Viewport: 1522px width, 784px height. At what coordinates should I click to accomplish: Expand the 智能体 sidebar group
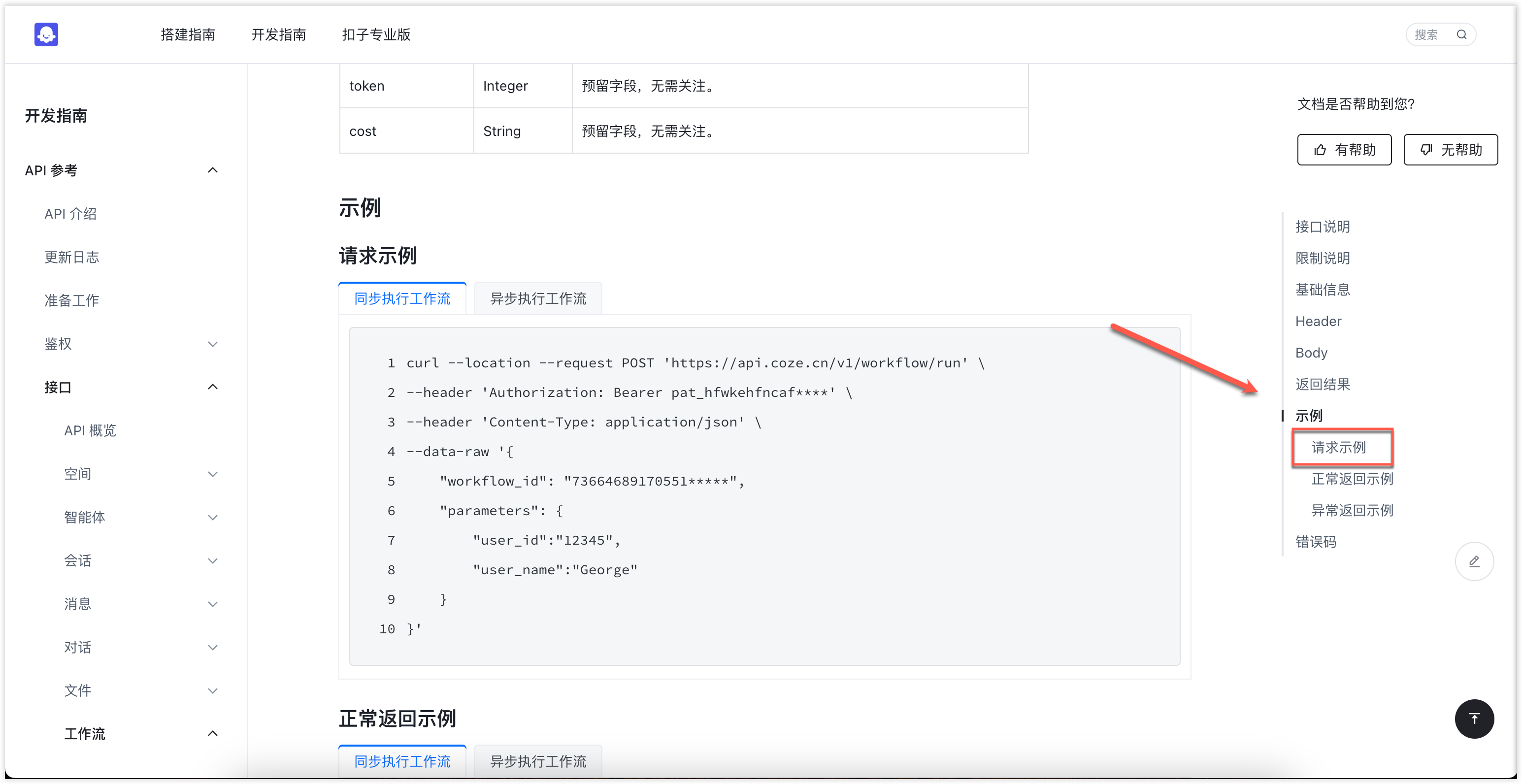[x=213, y=518]
